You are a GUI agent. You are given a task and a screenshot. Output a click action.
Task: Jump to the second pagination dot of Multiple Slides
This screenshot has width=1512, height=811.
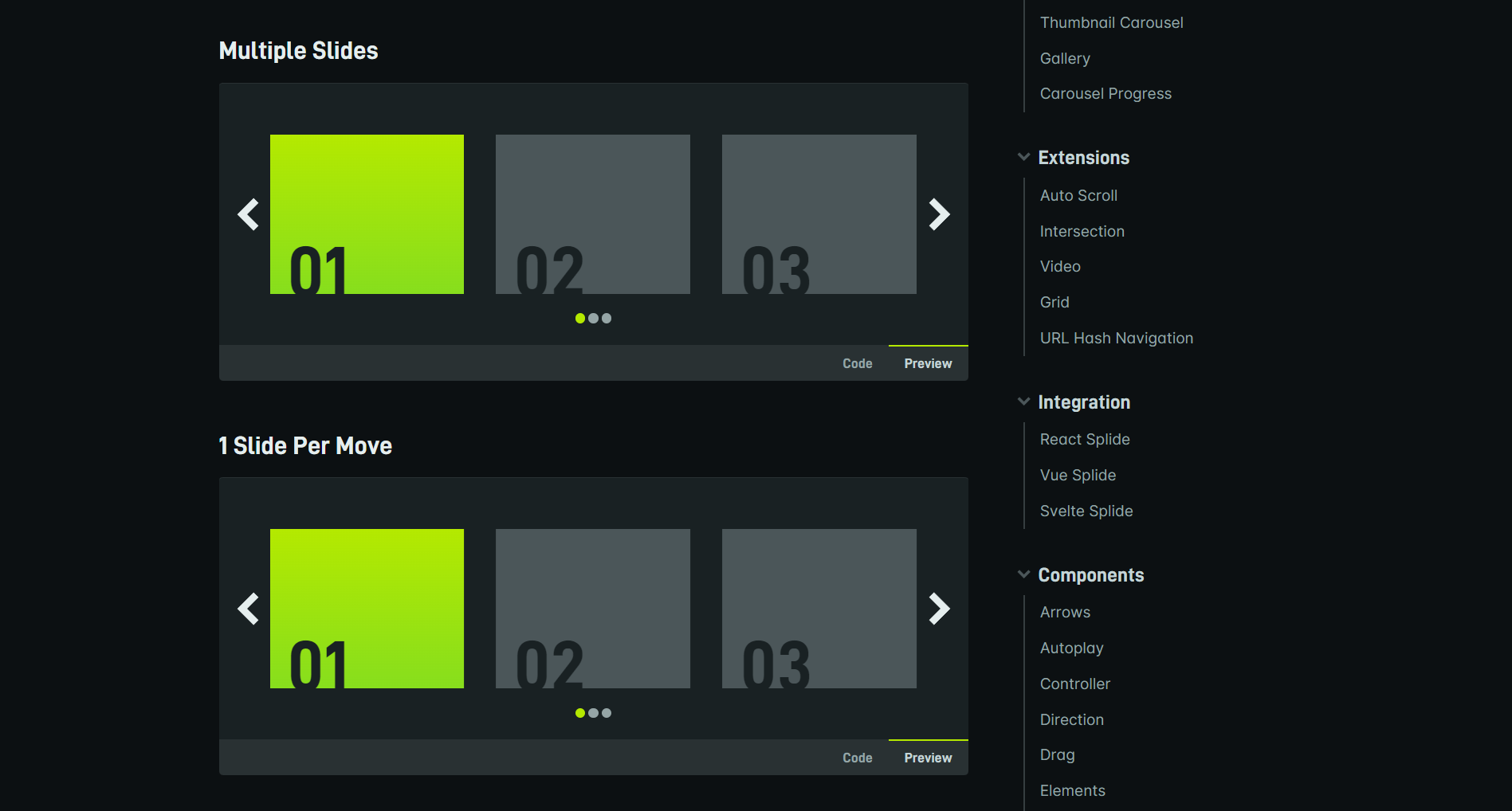tap(593, 318)
